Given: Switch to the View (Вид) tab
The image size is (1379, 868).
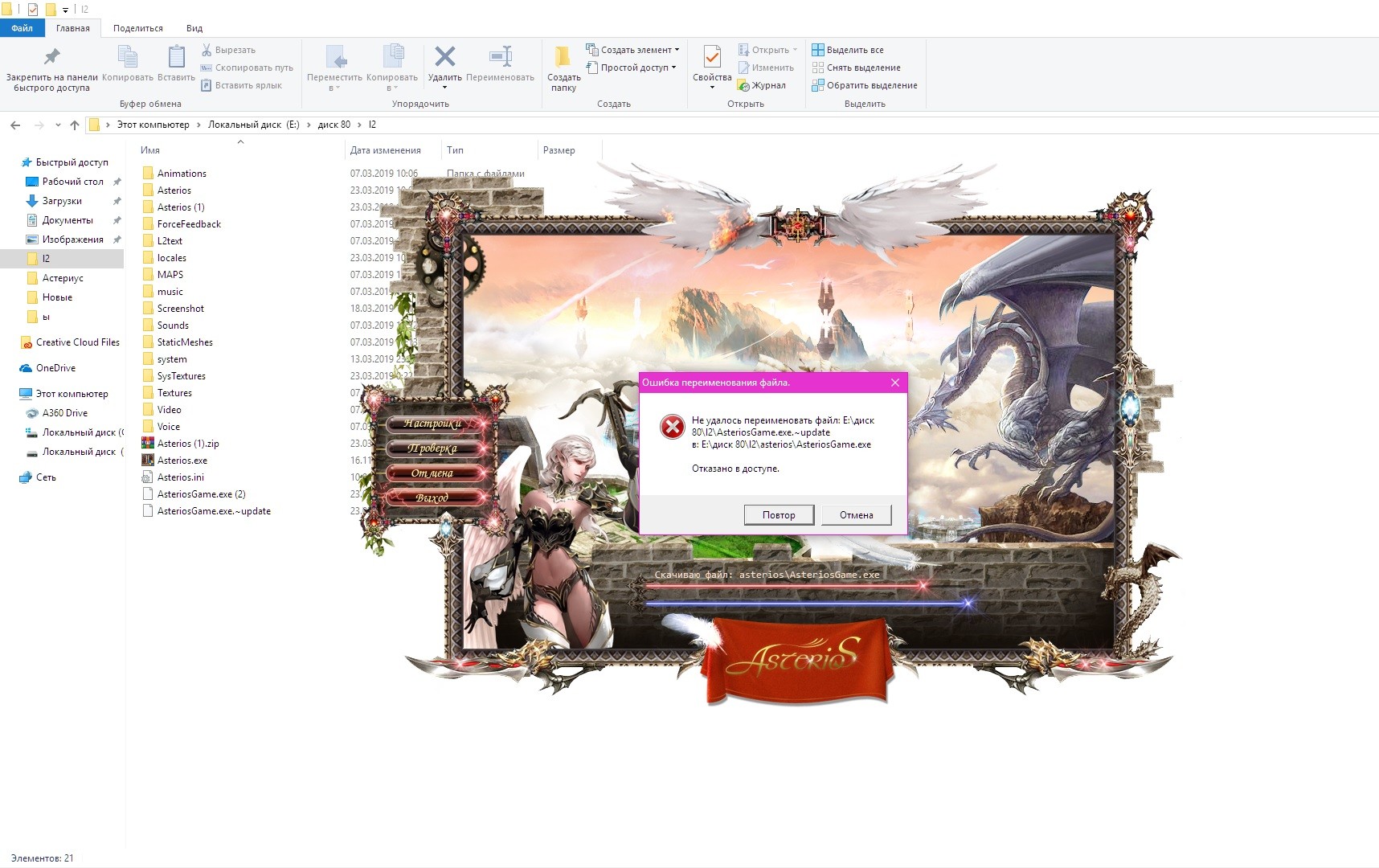Looking at the screenshot, I should 194,28.
